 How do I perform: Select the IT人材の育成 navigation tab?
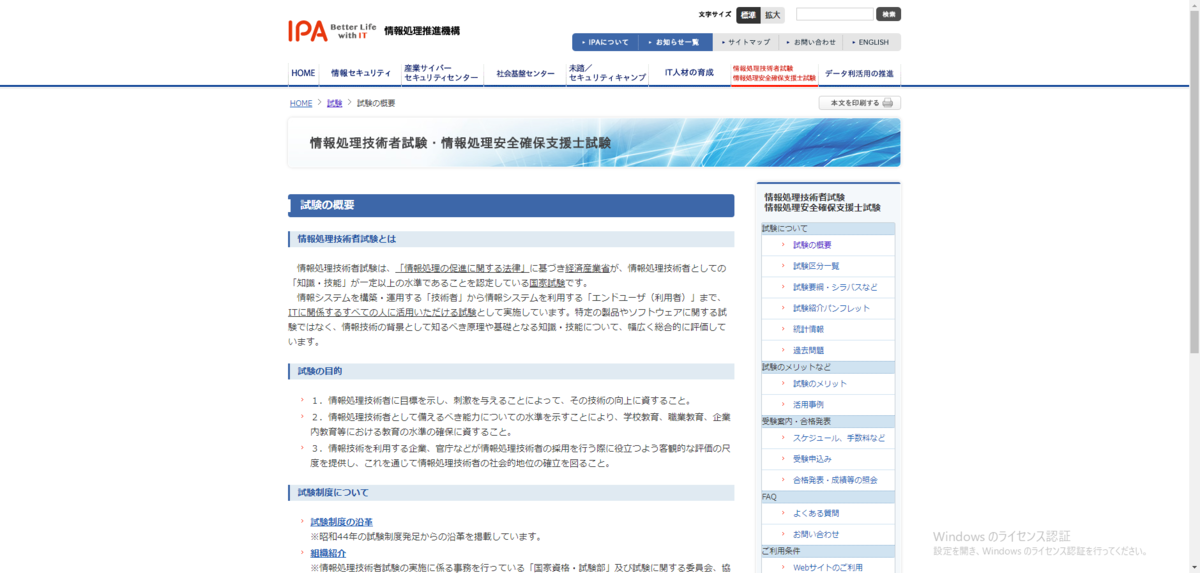(x=689, y=74)
